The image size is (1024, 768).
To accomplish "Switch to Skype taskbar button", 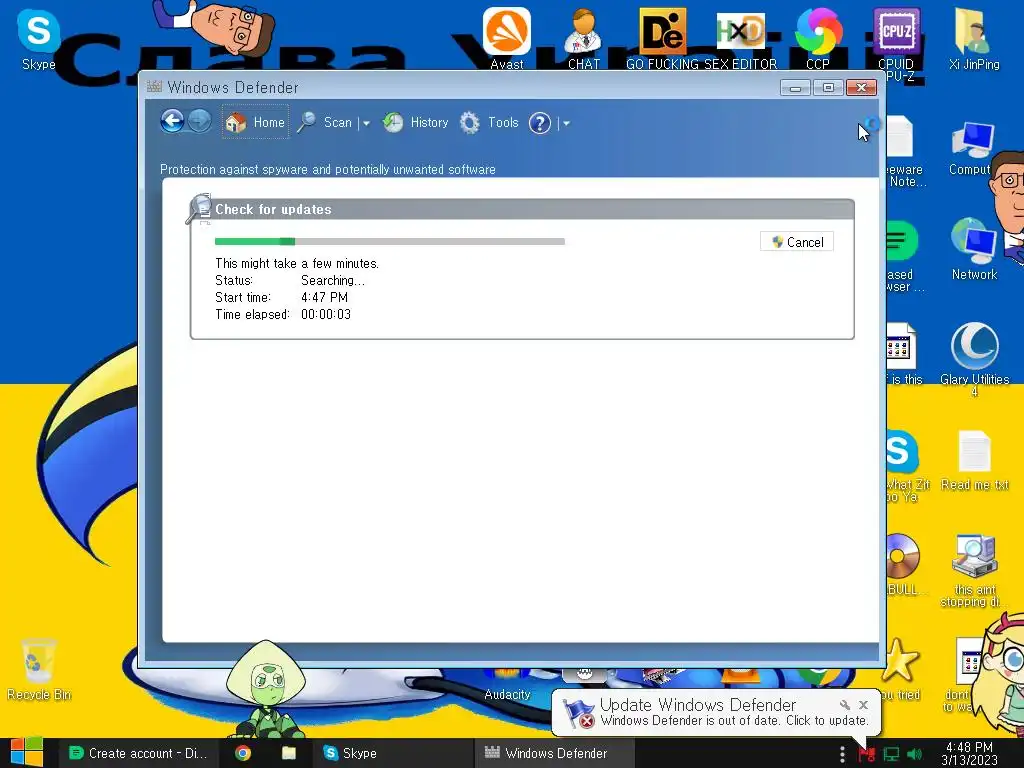I will click(x=392, y=753).
